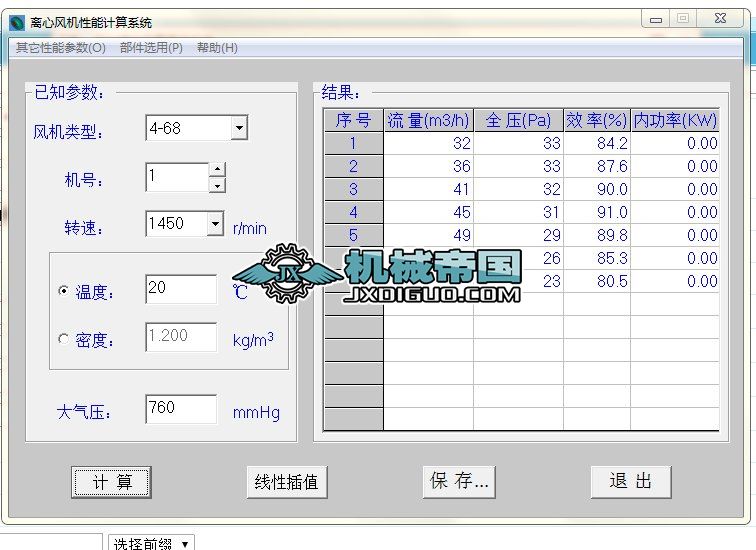
Task: Increase 机号 with the up spinner arrow
Action: click(x=217, y=169)
